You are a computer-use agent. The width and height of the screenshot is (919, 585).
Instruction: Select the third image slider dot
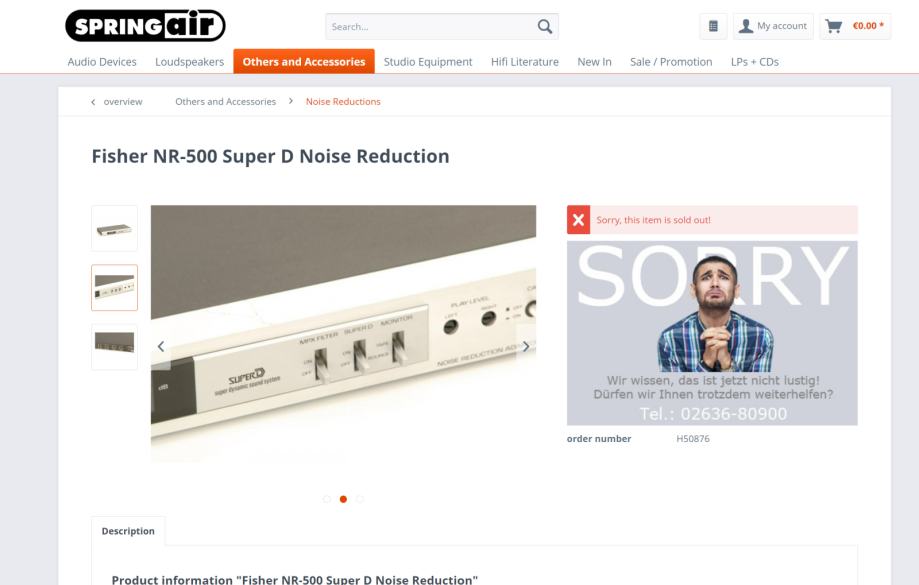tap(360, 499)
